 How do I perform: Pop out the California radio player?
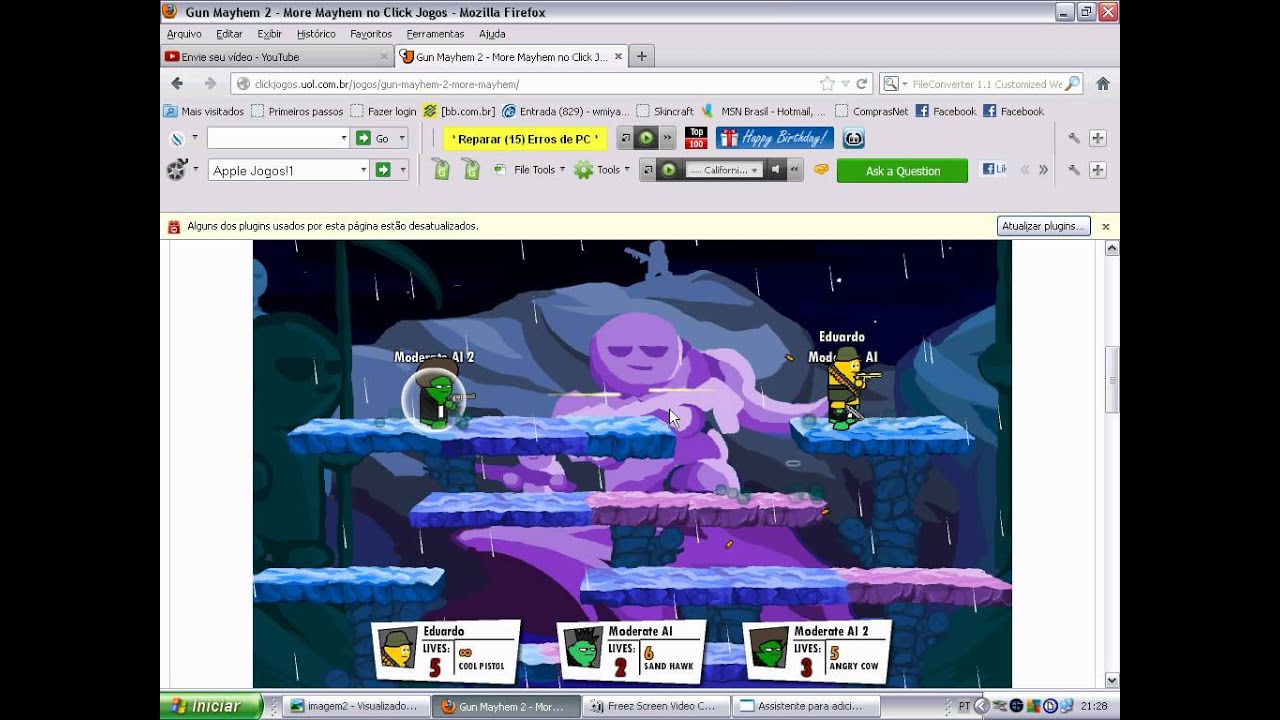click(x=647, y=171)
